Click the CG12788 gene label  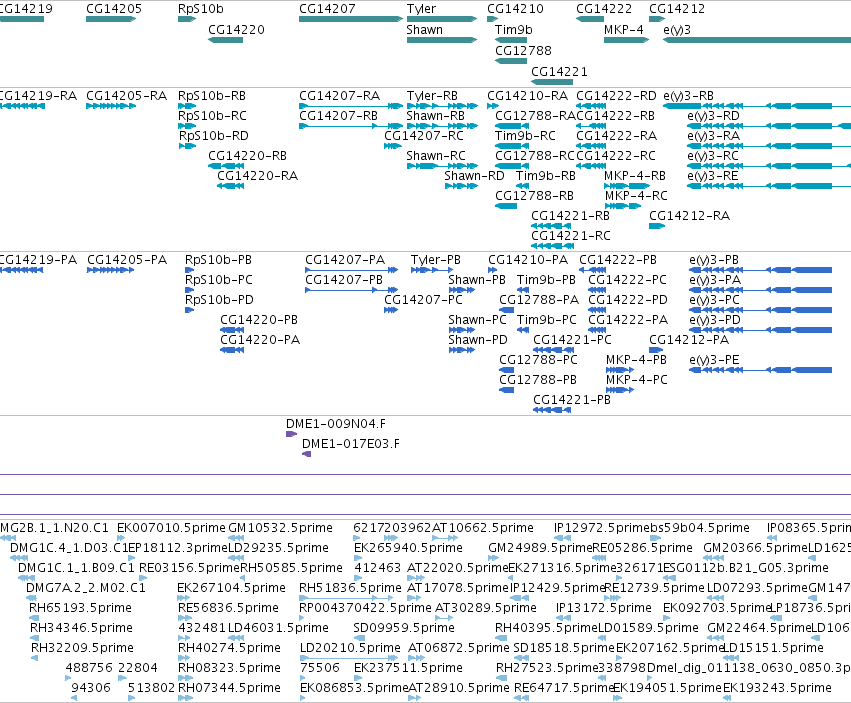(523, 50)
